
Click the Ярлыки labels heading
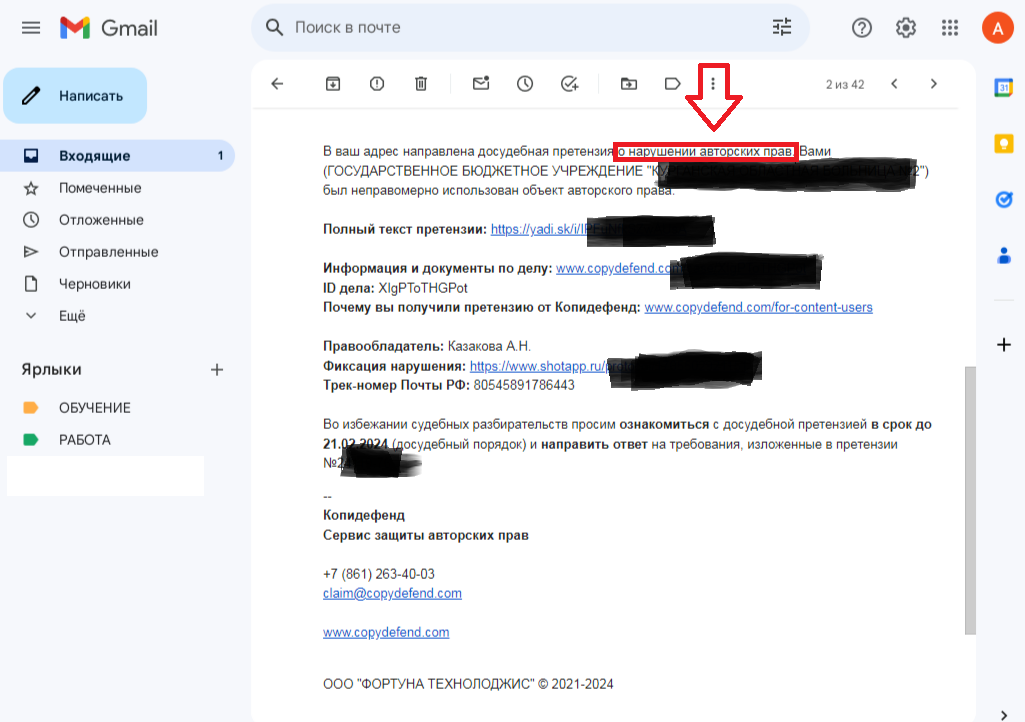point(51,370)
